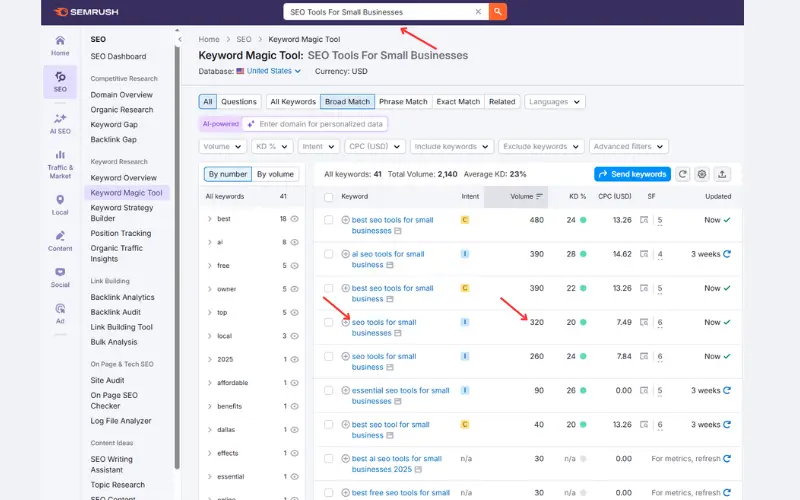
Task: Show keywords in the 'best' group eye icon
Action: point(297,218)
